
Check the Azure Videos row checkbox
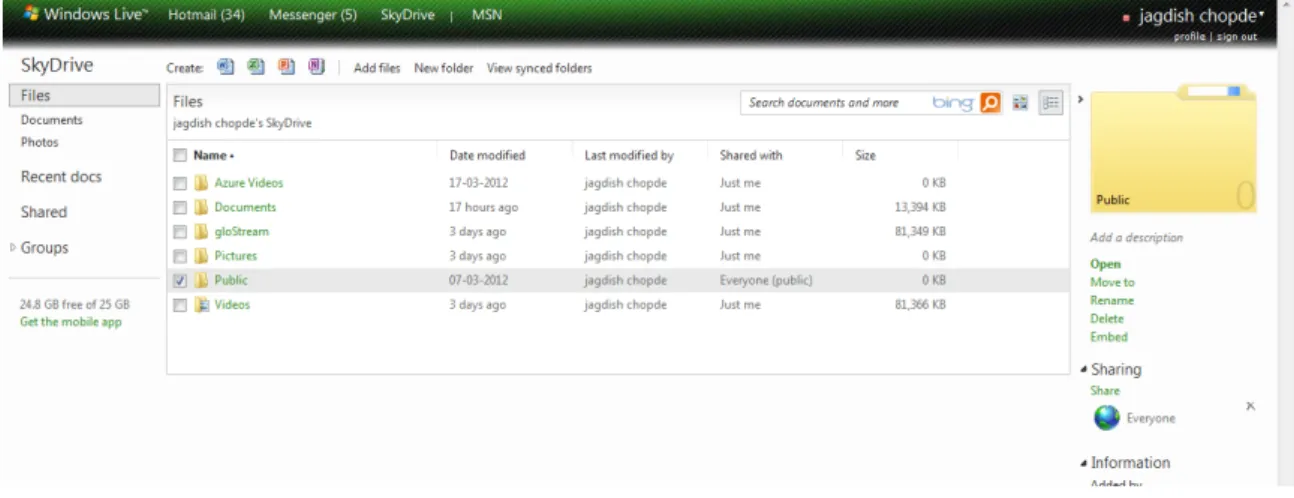[180, 183]
